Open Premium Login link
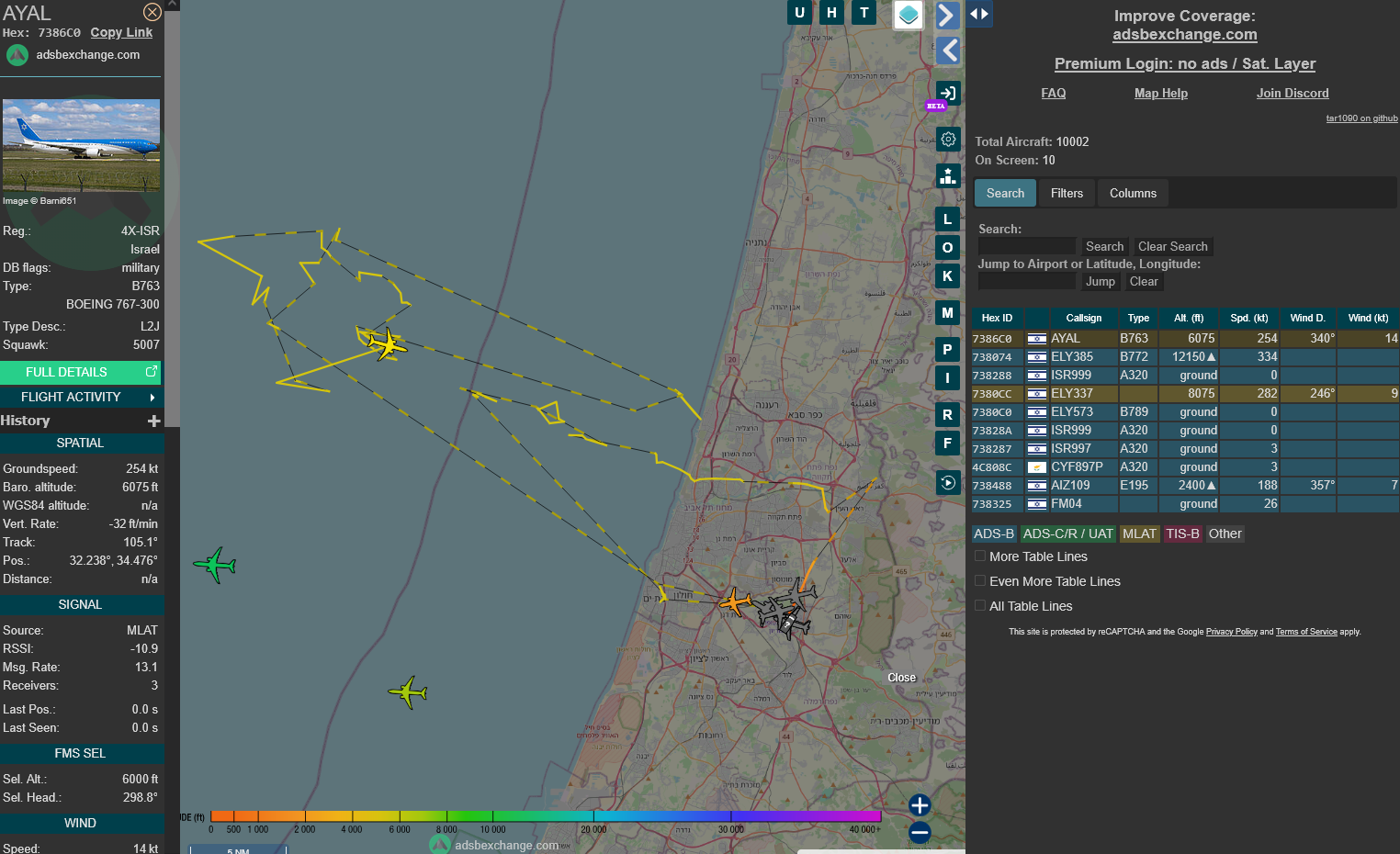The image size is (1400, 854). 1185,63
